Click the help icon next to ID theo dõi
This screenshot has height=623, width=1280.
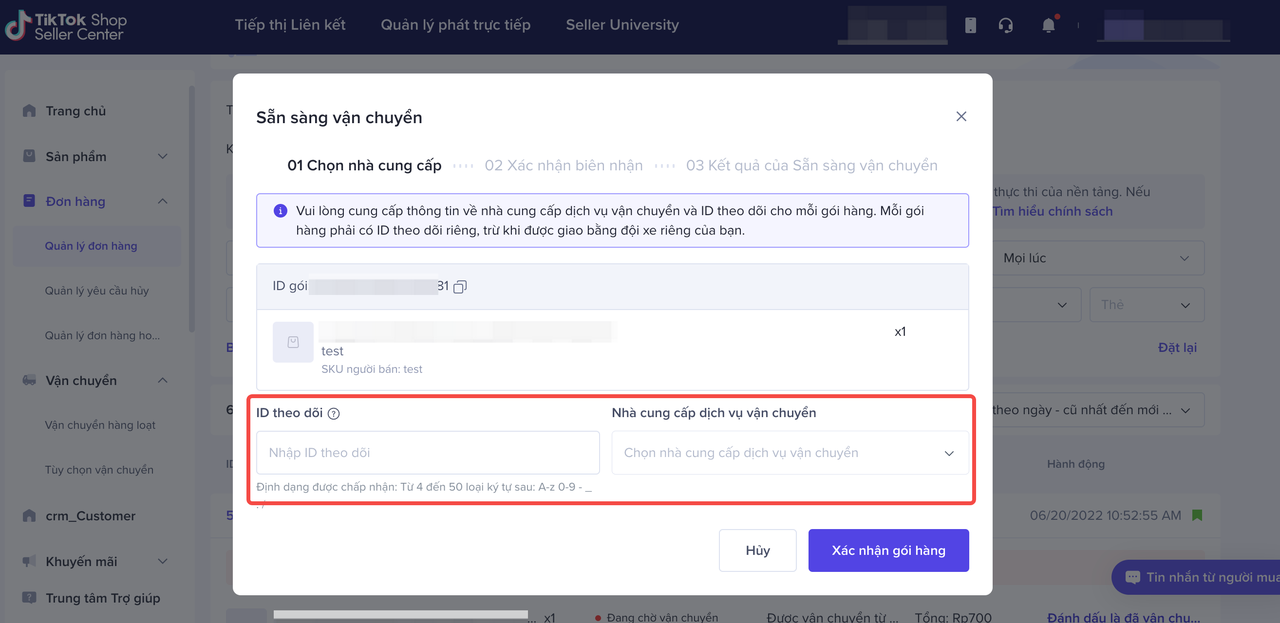click(334, 414)
